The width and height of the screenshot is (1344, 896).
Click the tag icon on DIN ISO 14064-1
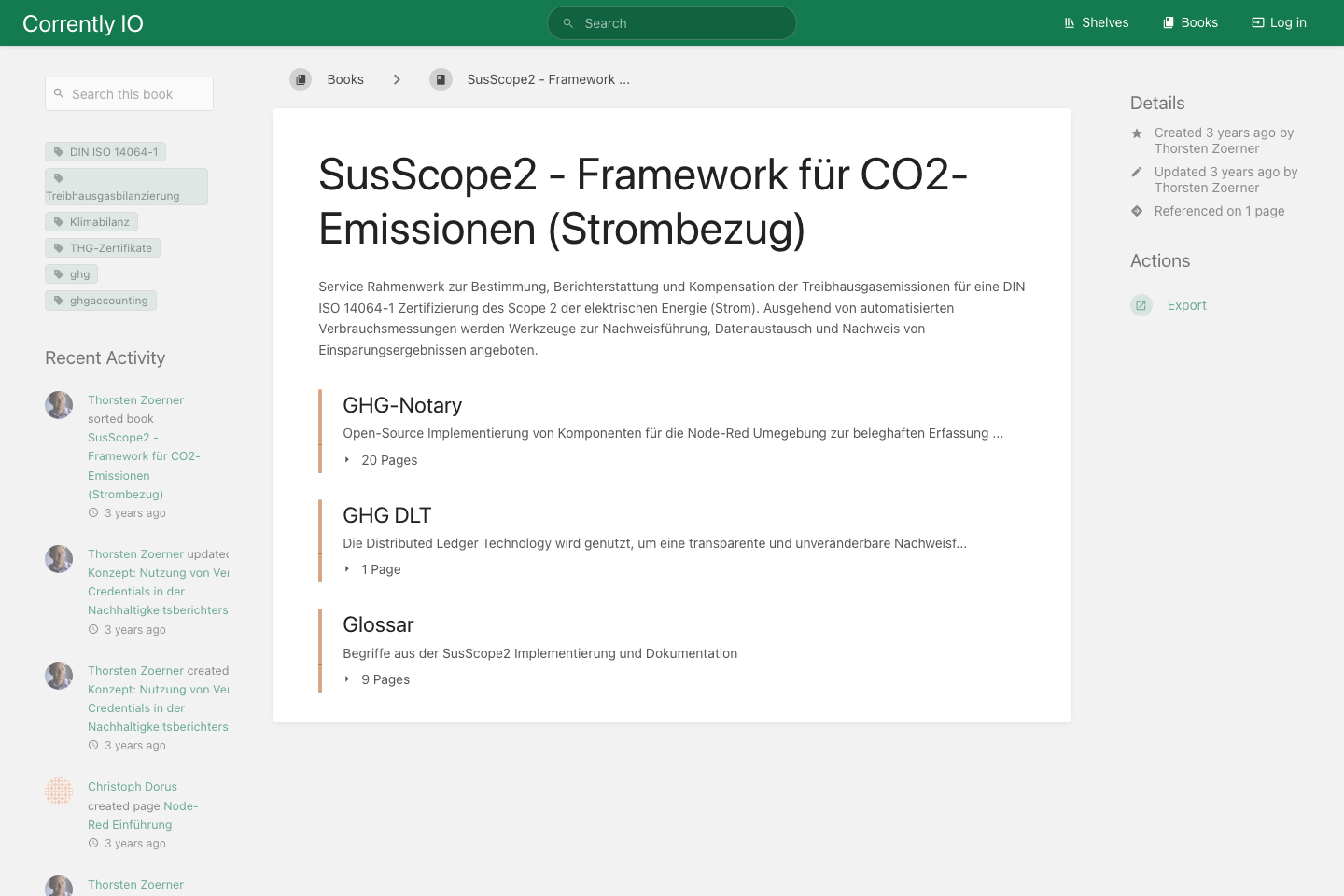(61, 151)
